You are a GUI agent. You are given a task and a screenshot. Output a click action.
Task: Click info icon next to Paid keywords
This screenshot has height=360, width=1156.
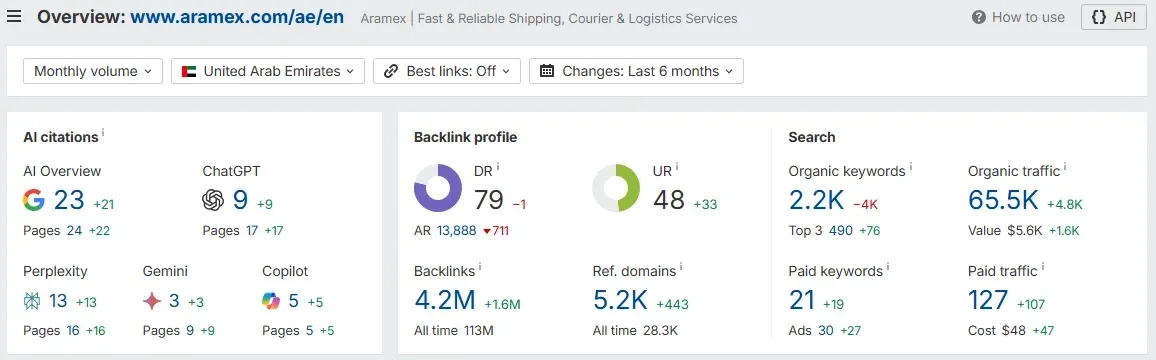(x=889, y=267)
